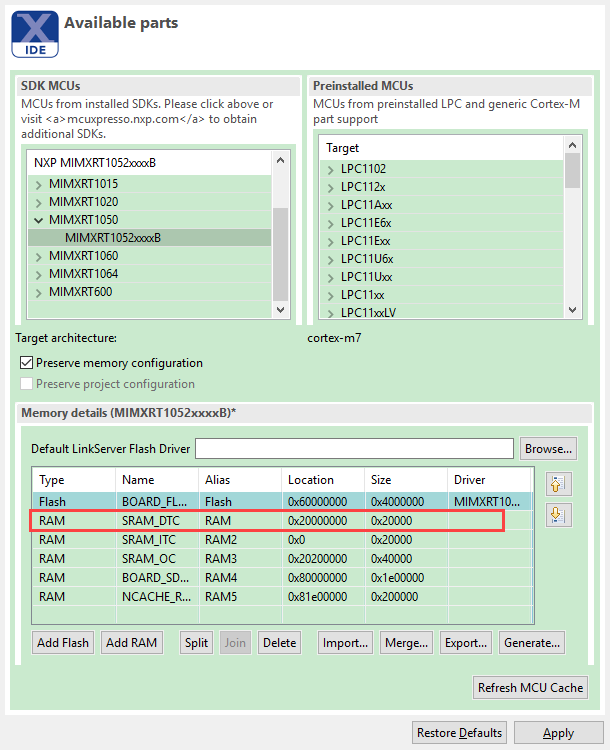The height and width of the screenshot is (750, 610).
Task: Select the SRAM_DTC name cell
Action: 157,520
